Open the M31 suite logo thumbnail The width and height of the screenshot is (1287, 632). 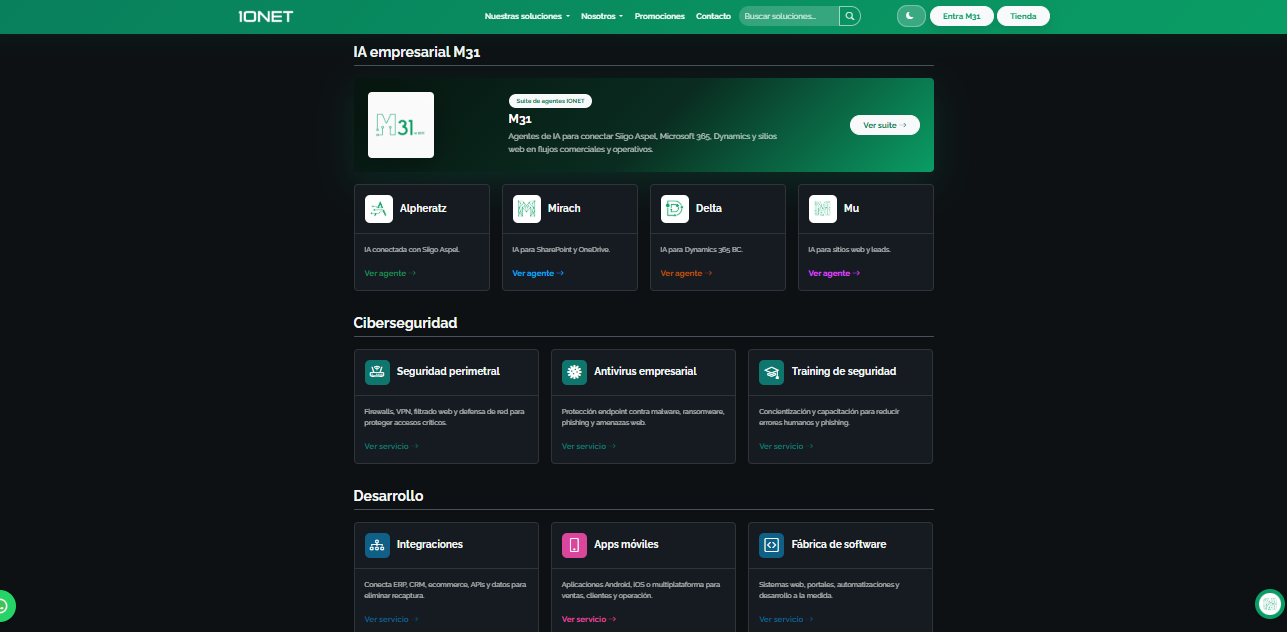[401, 125]
